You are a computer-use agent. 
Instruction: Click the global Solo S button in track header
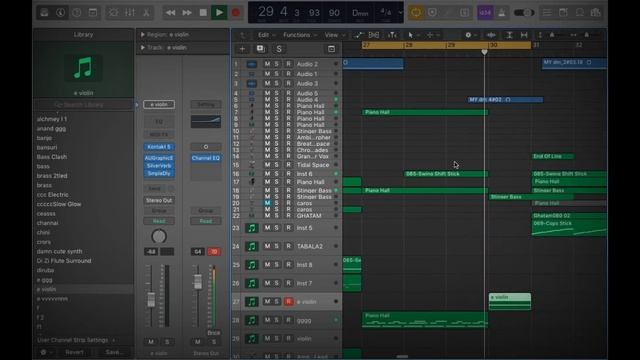pos(279,49)
